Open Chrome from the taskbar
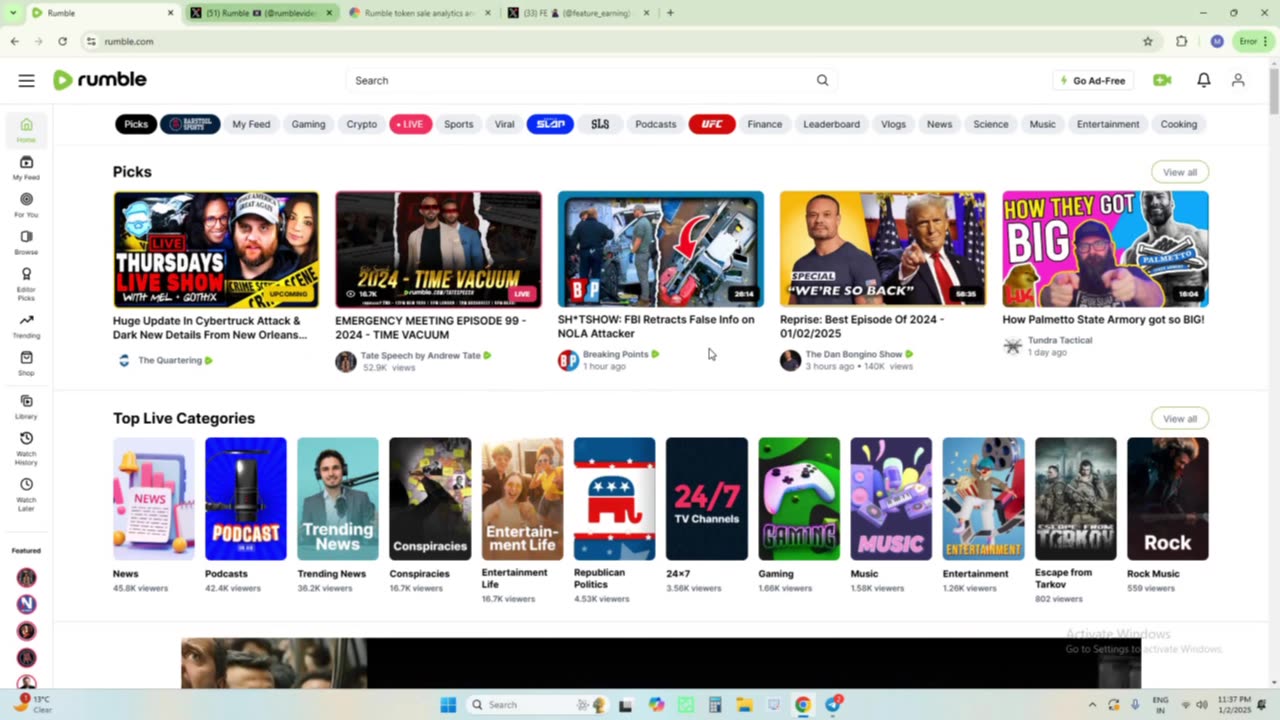 (x=802, y=704)
